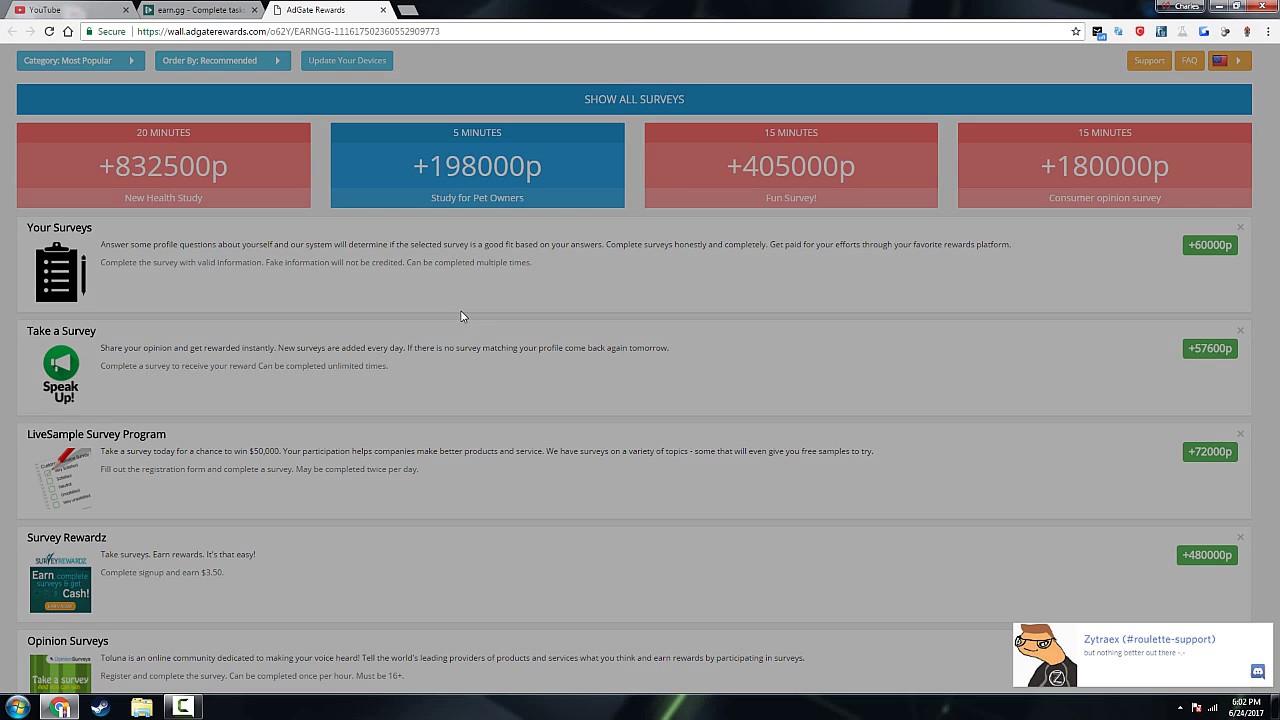Open the FAQ button

click(x=1189, y=61)
